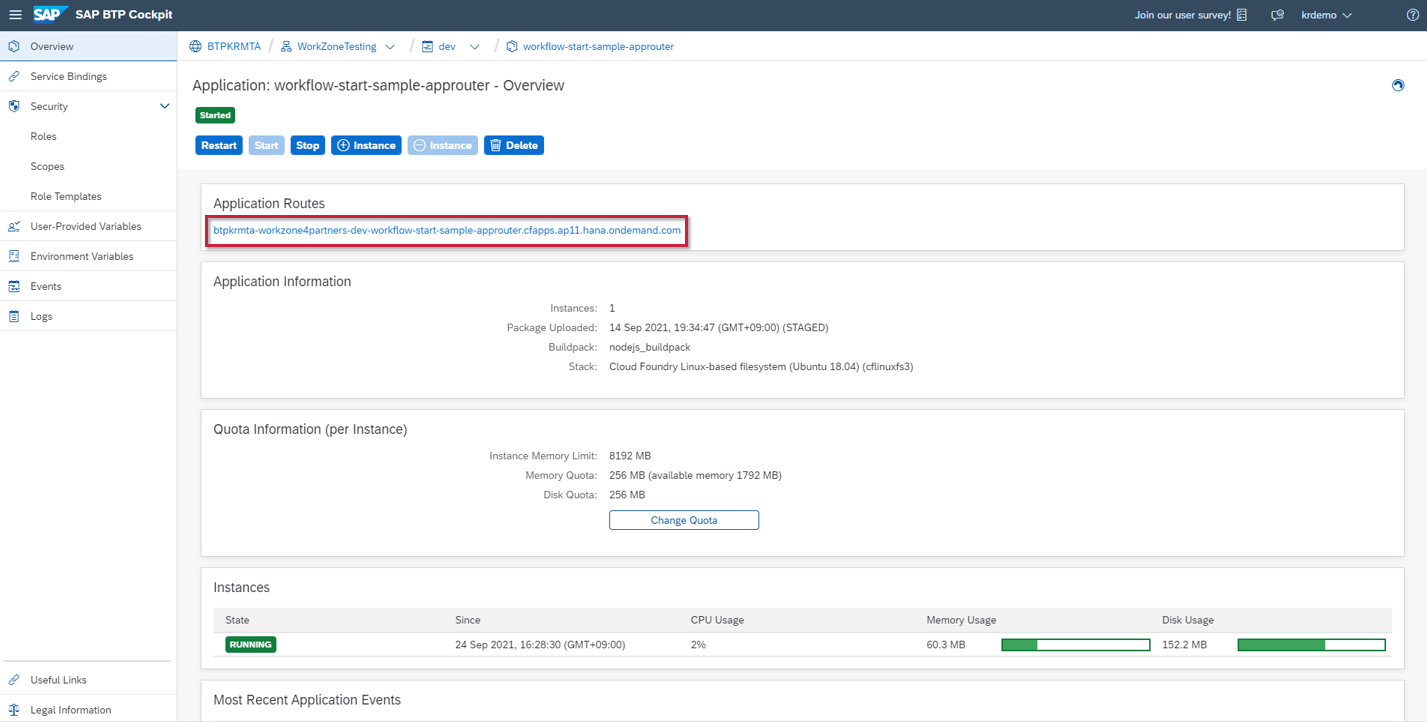Click the disabled Start button
This screenshot has height=722, width=1427.
(x=266, y=145)
